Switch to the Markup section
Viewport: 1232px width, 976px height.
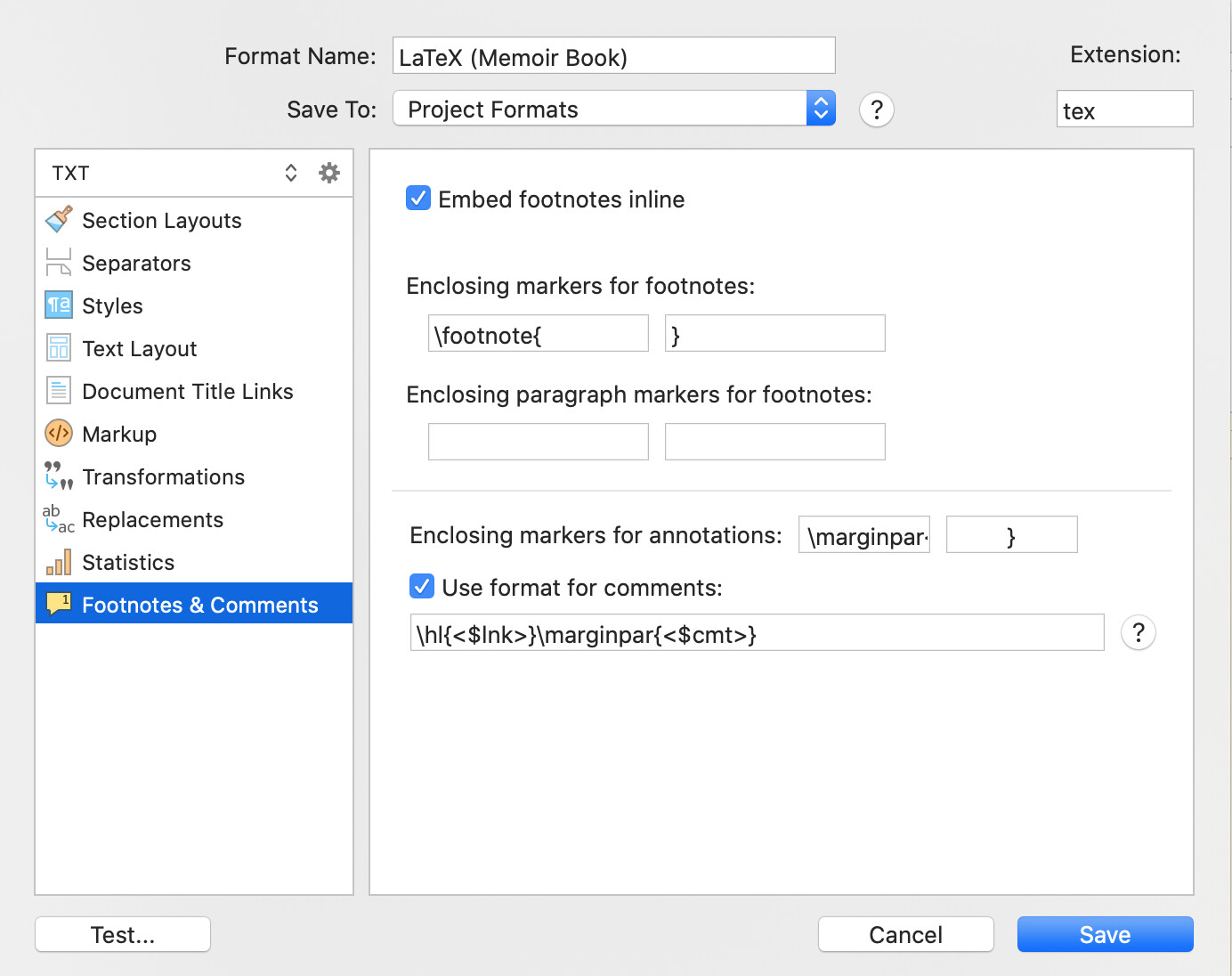click(118, 434)
